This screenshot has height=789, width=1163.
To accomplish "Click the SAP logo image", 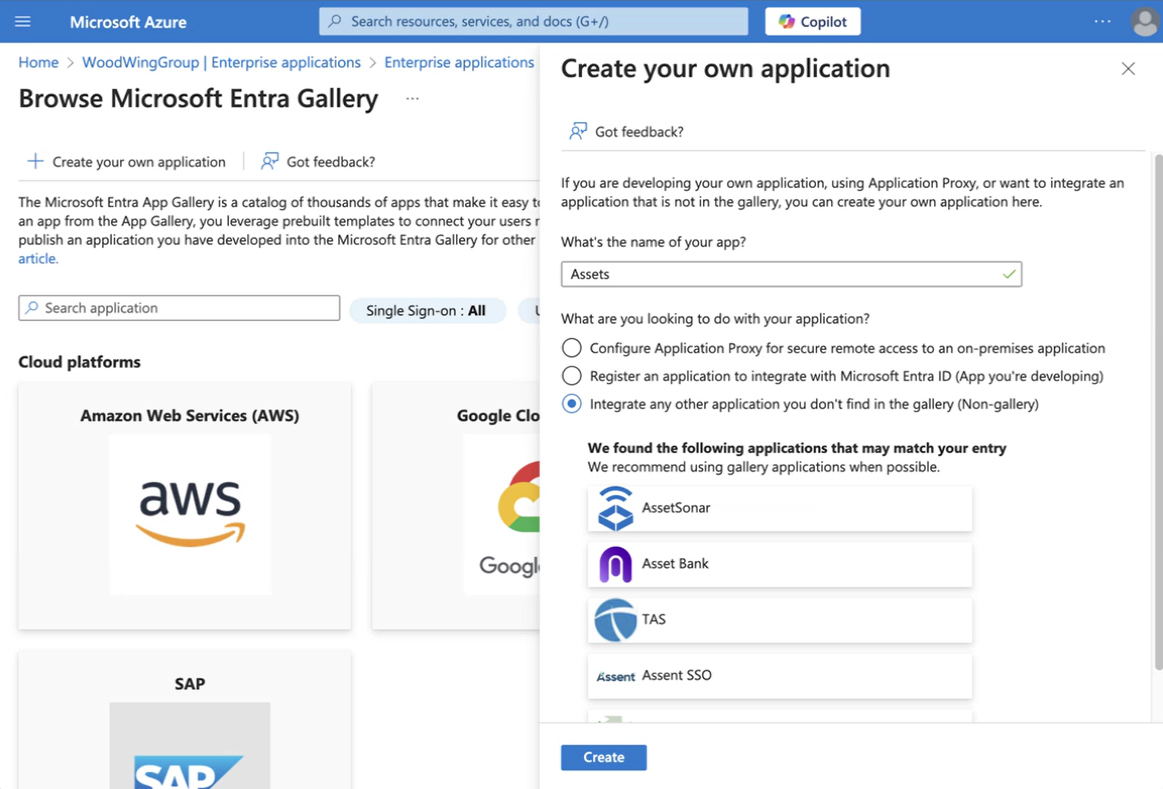I will pos(190,745).
